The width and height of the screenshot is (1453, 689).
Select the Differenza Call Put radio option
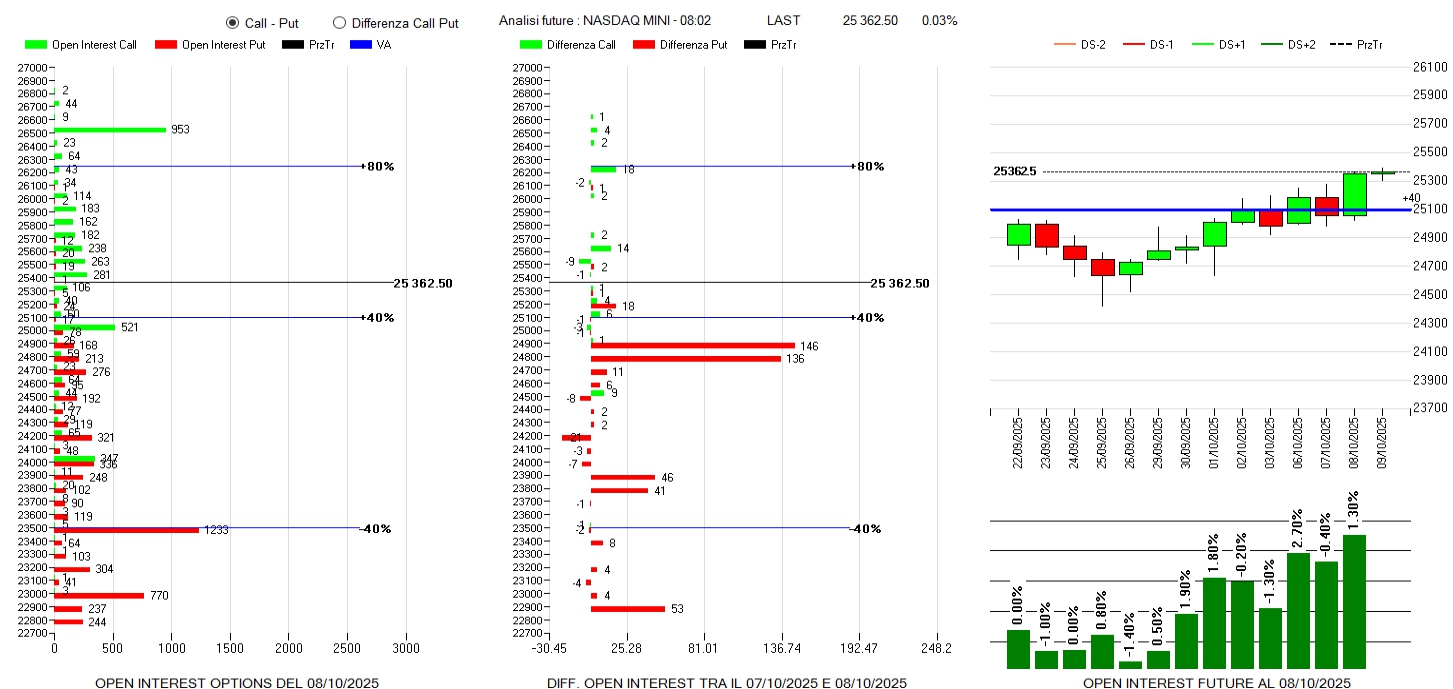[339, 22]
